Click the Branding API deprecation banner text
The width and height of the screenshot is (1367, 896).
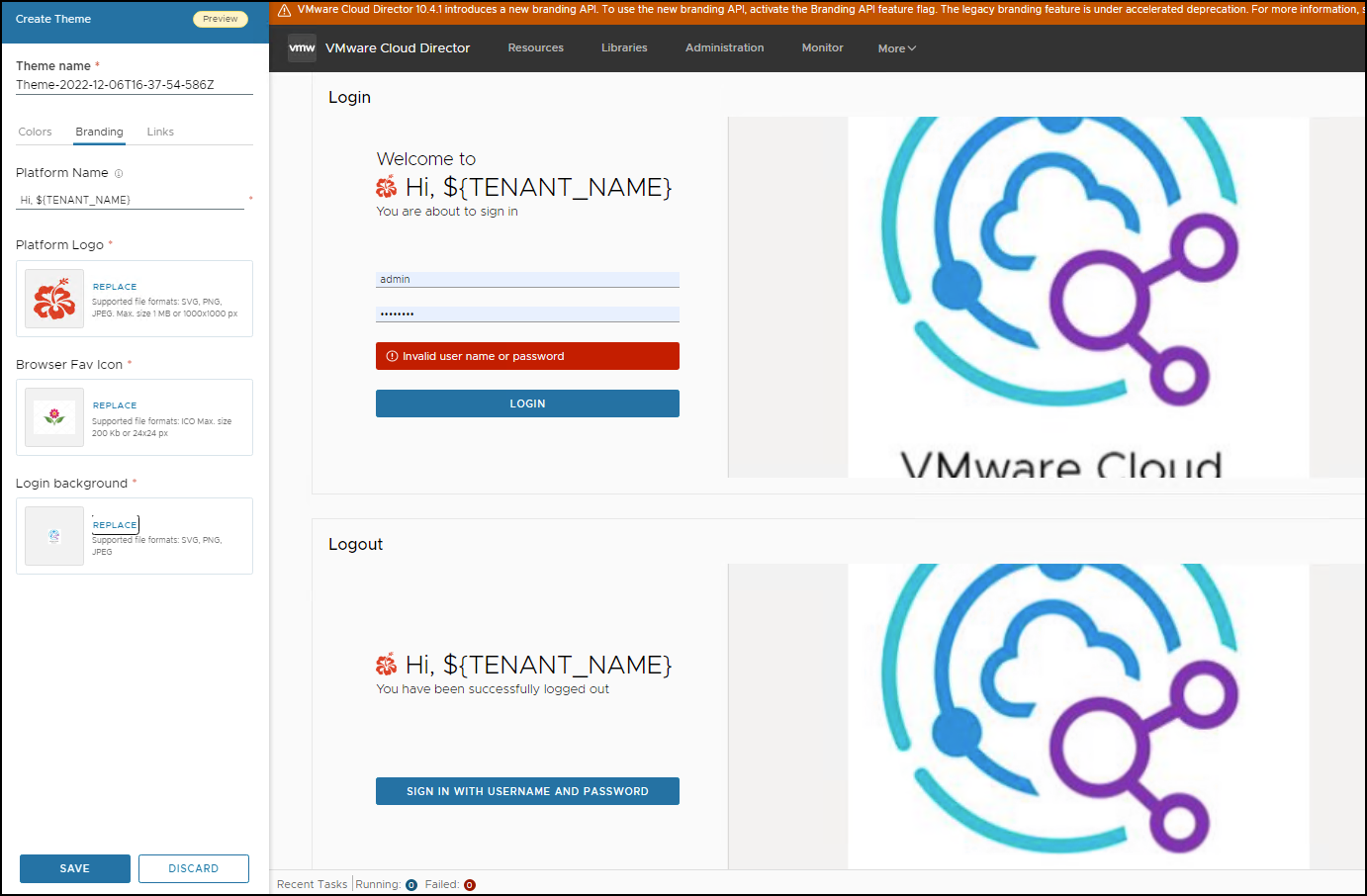(x=831, y=10)
